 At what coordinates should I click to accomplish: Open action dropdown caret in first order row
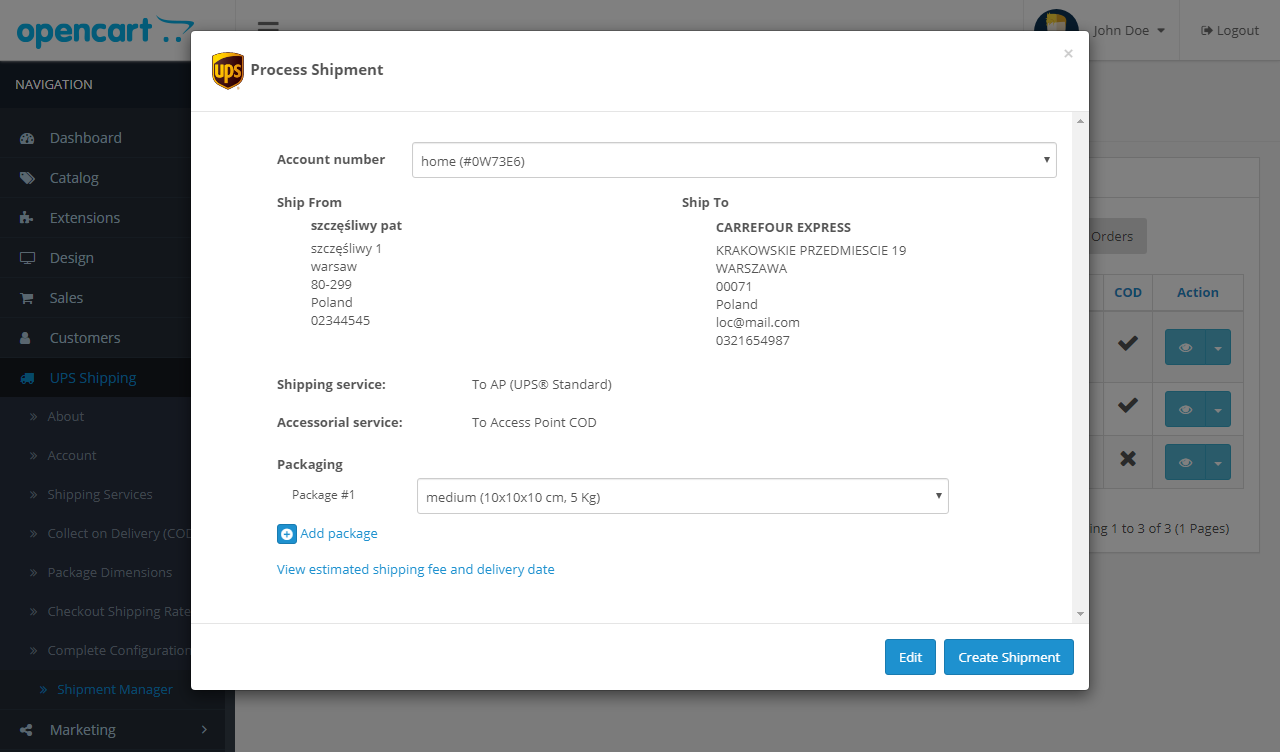click(1218, 347)
